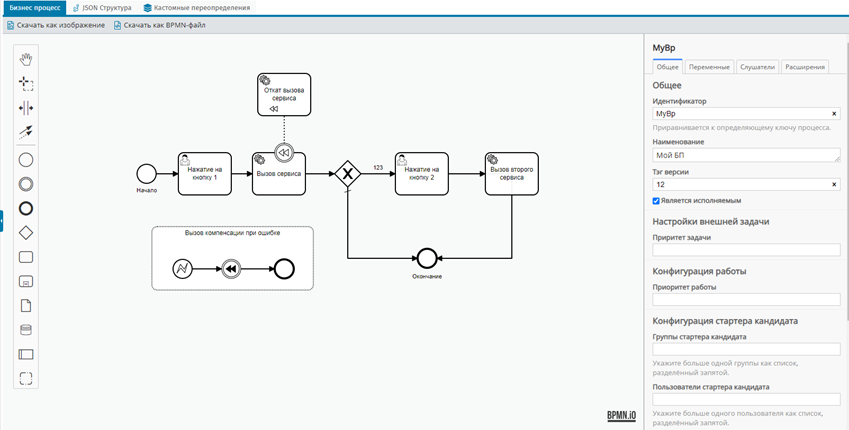Create an end event from palette
Viewport: 849px width, 430px height.
tap(26, 209)
